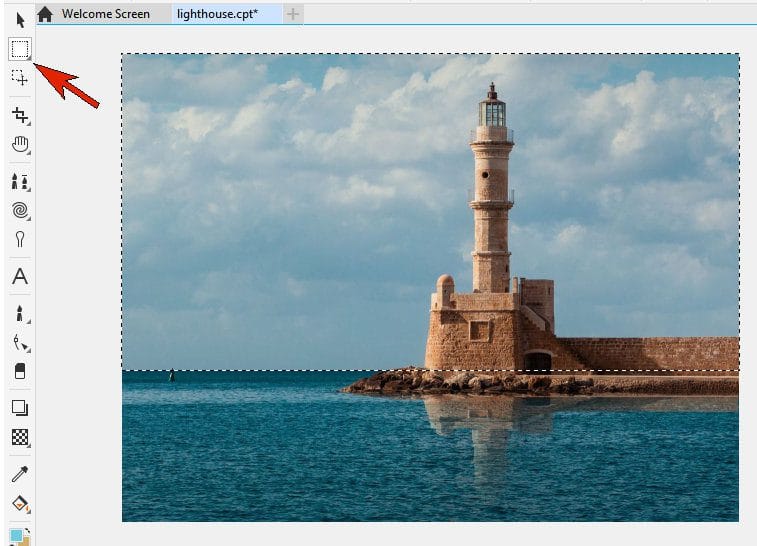
Task: Select the Paint brush tool
Action: tap(20, 313)
